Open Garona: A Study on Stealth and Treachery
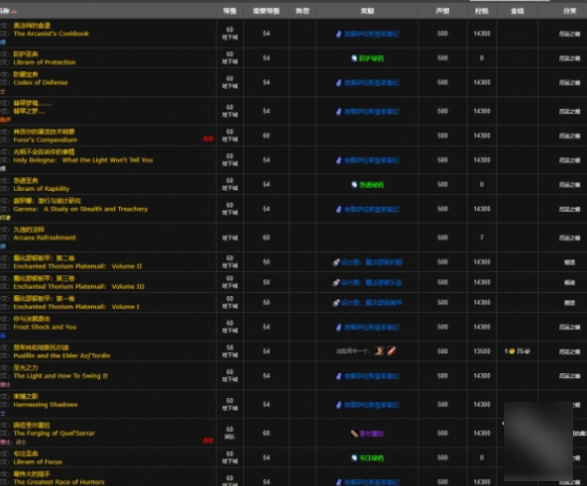Viewport: 587px width, 486px height. [x=80, y=209]
